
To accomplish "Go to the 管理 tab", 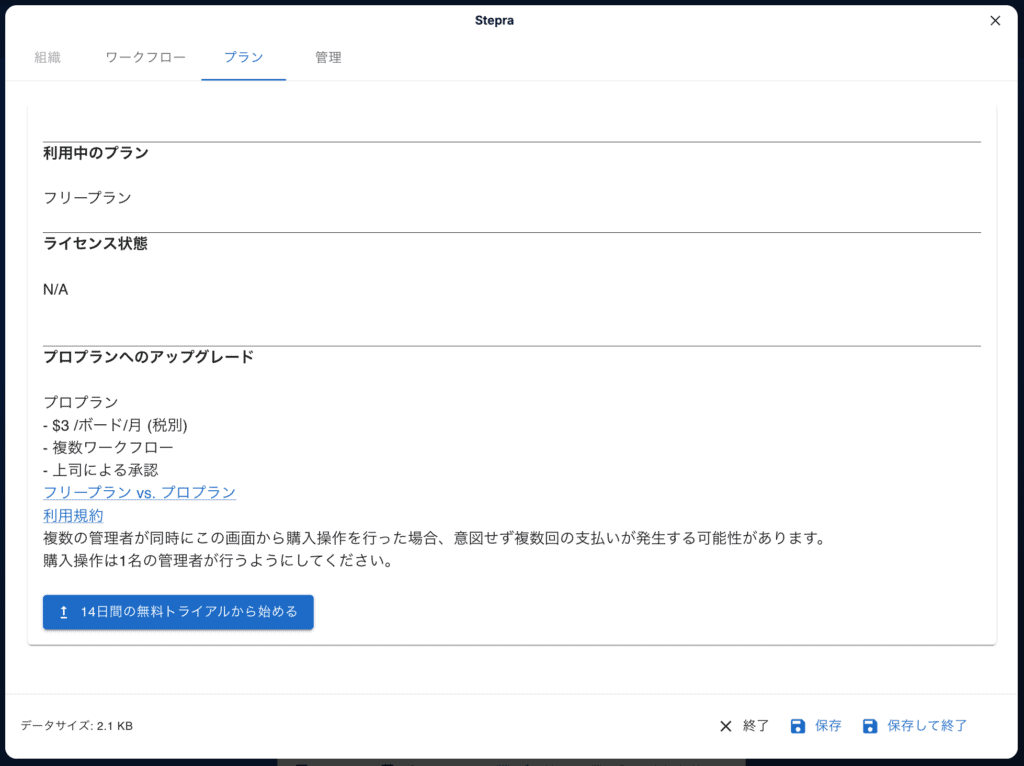I will tap(328, 57).
